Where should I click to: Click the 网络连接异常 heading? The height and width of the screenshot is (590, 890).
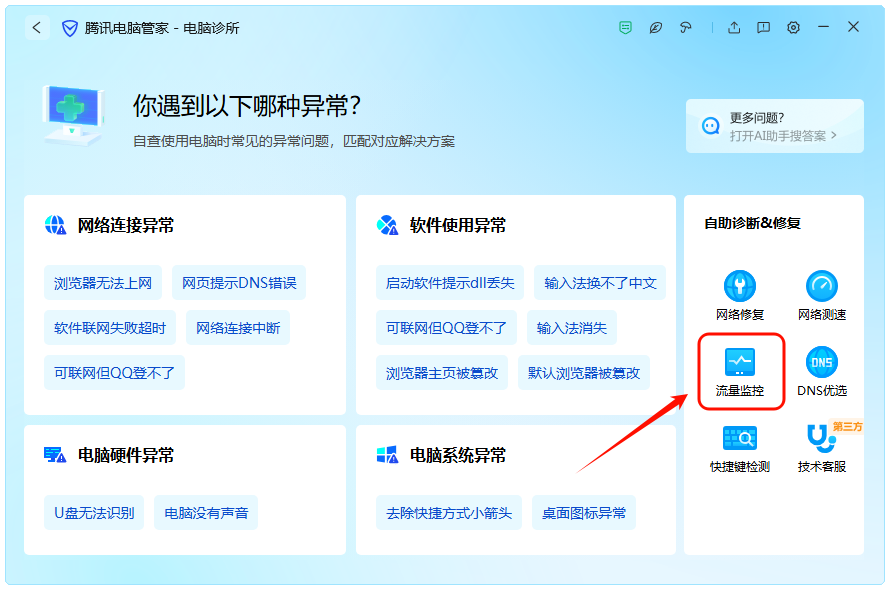[x=125, y=225]
